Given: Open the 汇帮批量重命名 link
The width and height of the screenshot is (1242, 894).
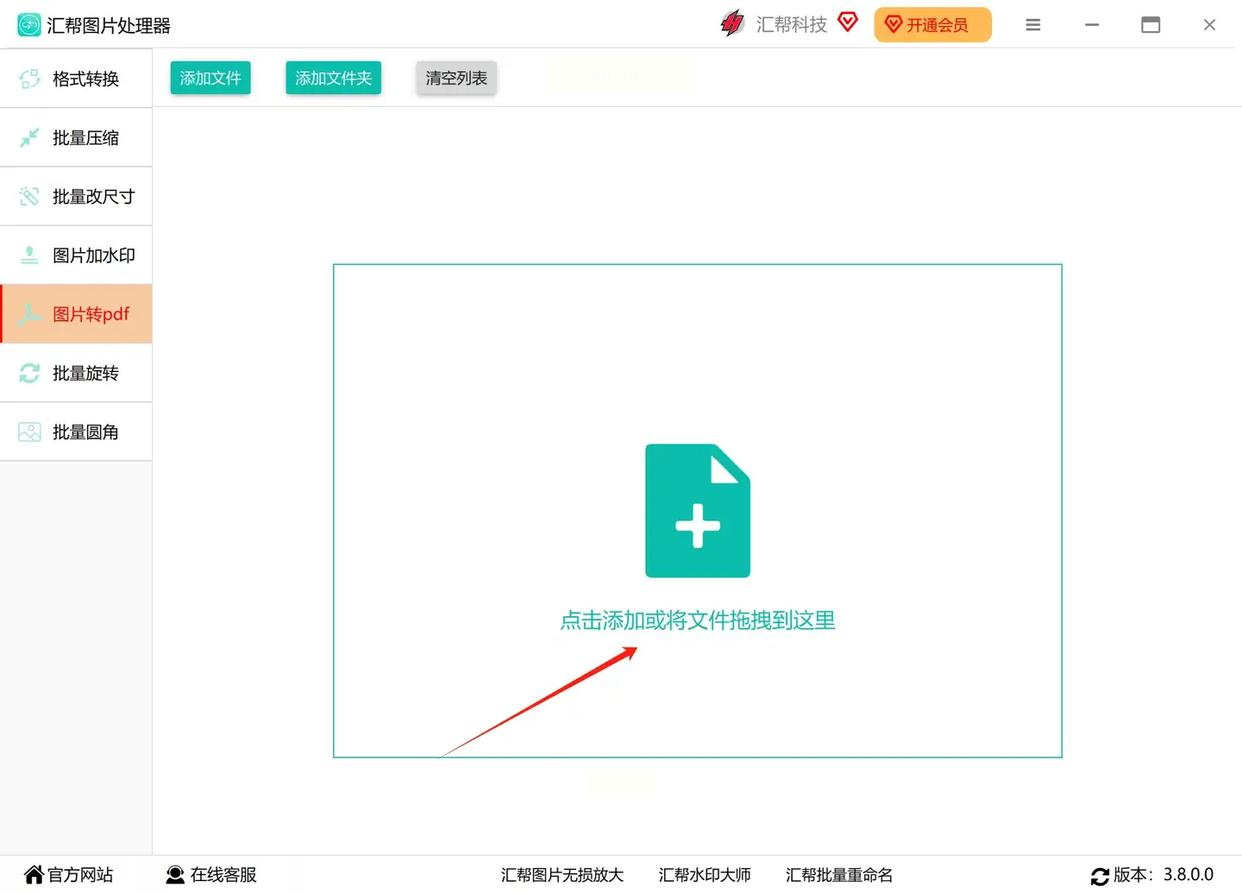Looking at the screenshot, I should 839,875.
